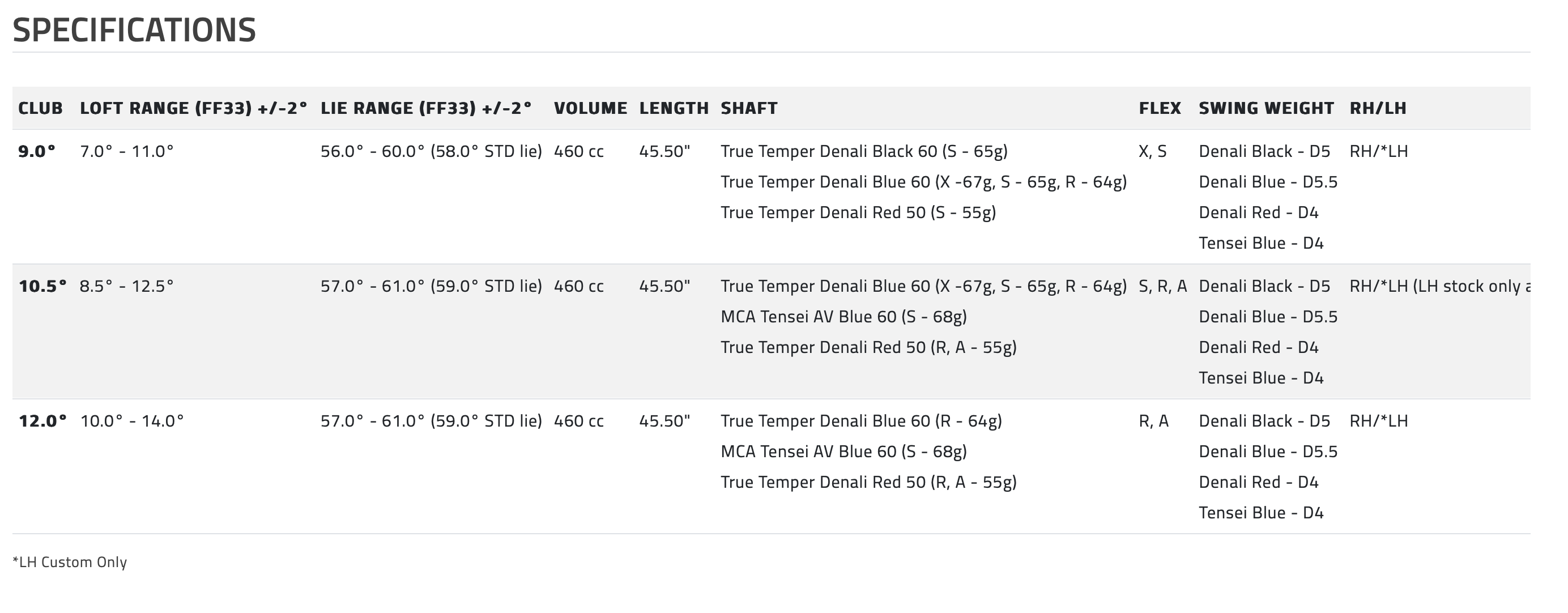Click the LOFT RANGE (FF33) column header
Image resolution: width=1568 pixels, height=613 pixels.
(194, 108)
